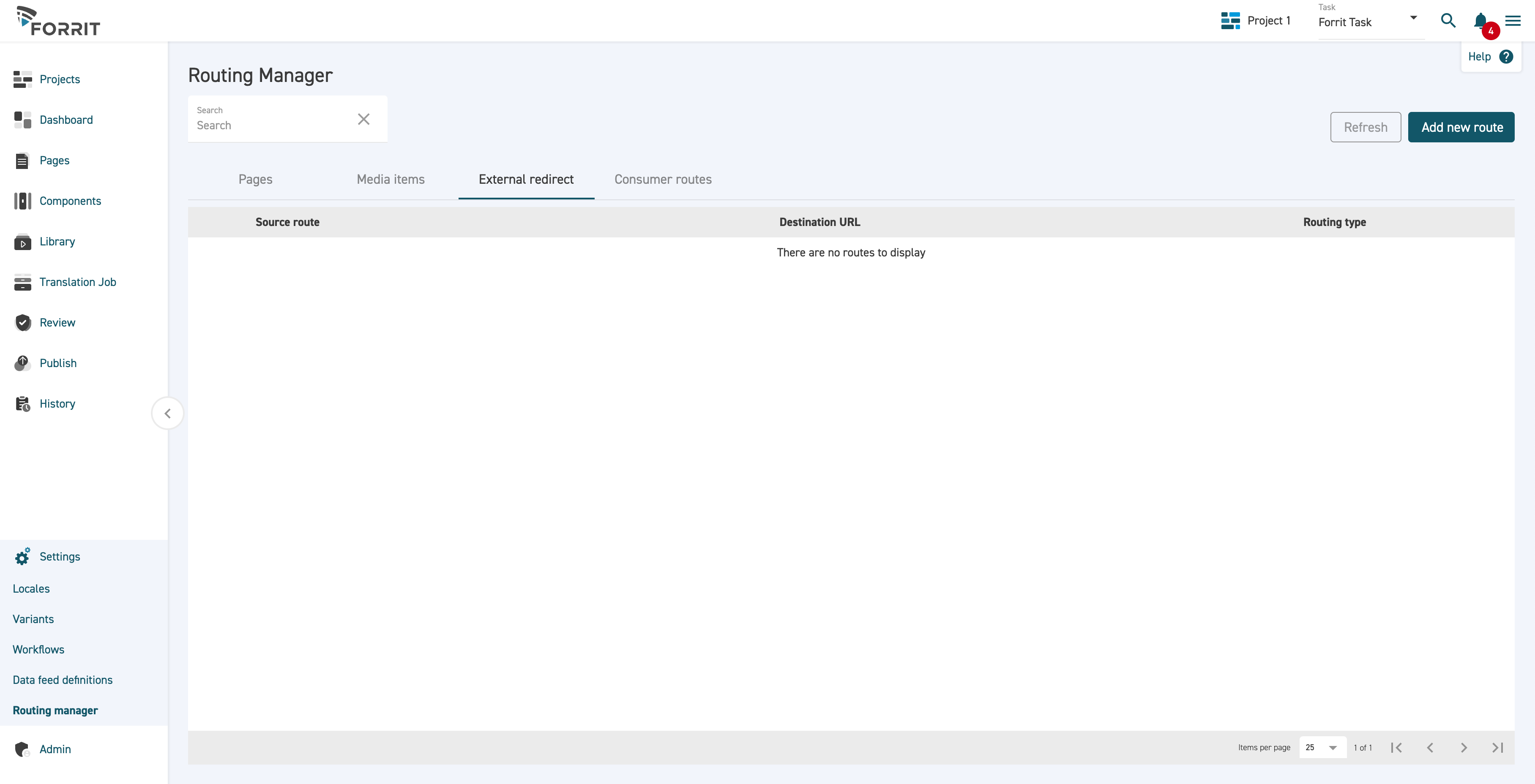Switch to the Consumer routes tab

[x=663, y=180]
